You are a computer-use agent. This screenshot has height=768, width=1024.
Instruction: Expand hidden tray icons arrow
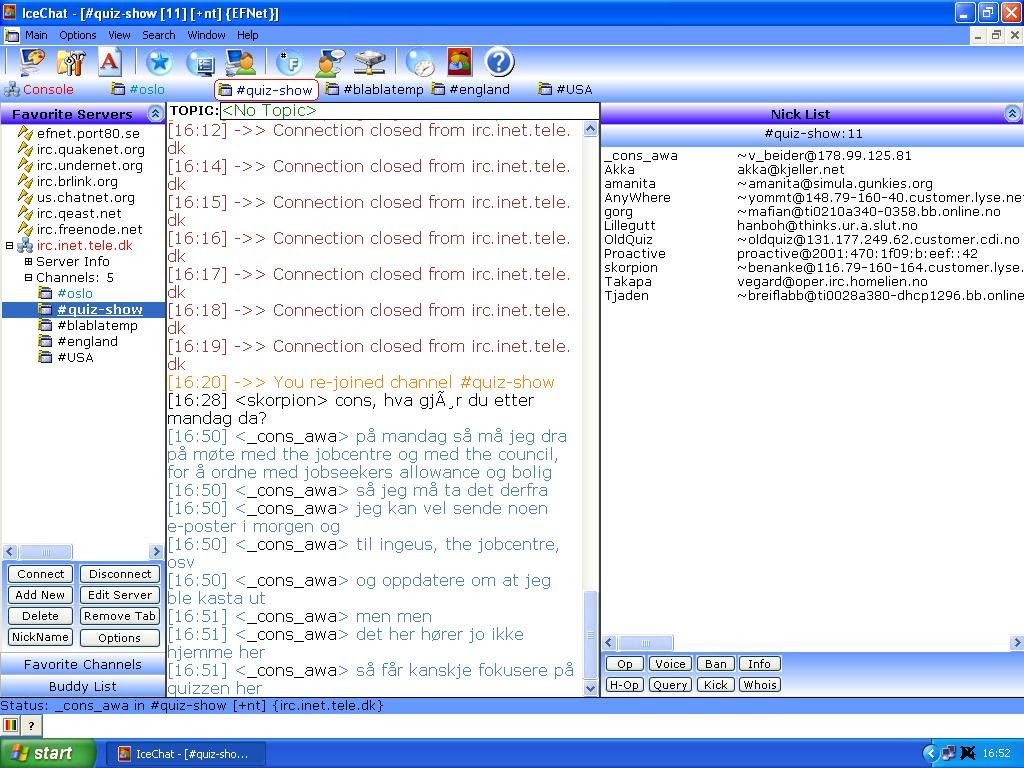[931, 753]
